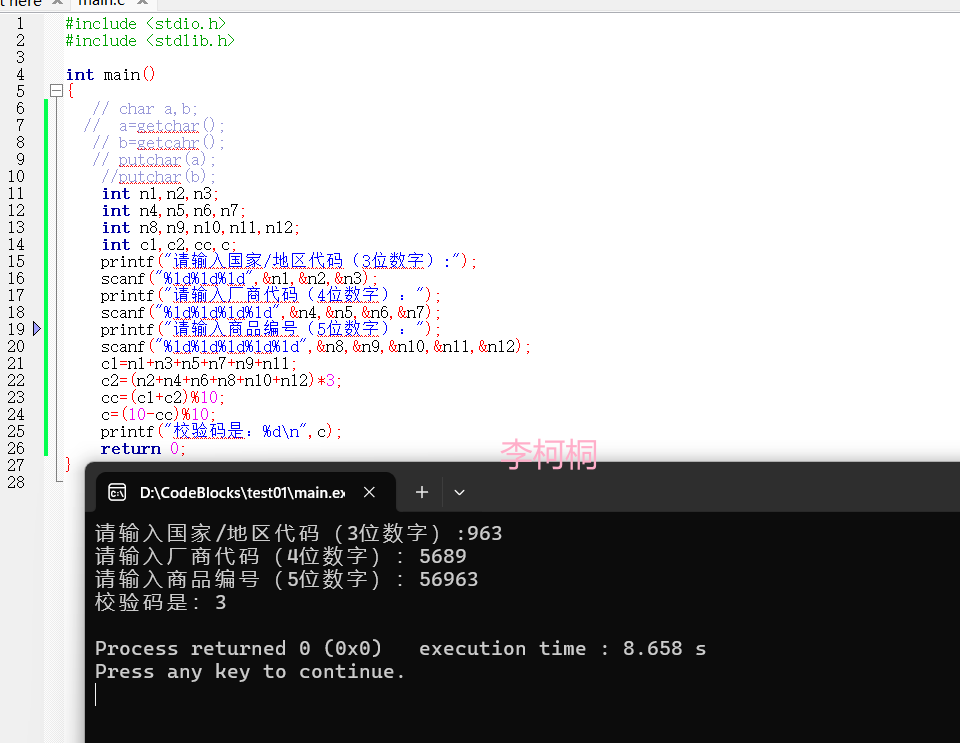The width and height of the screenshot is (960, 743).
Task: Click terminal result 校验码是: 3
Action: [x=160, y=602]
